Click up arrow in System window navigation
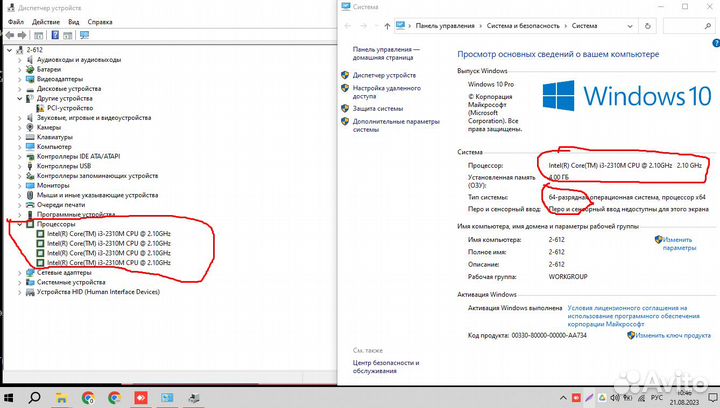Screen dimensions: 720x408 coord(387,26)
